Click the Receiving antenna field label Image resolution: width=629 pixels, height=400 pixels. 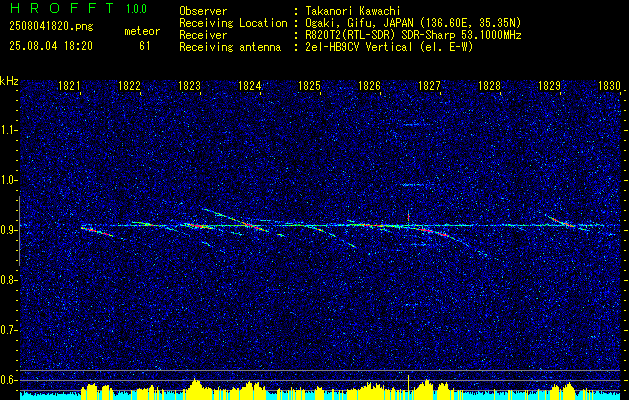(230, 47)
